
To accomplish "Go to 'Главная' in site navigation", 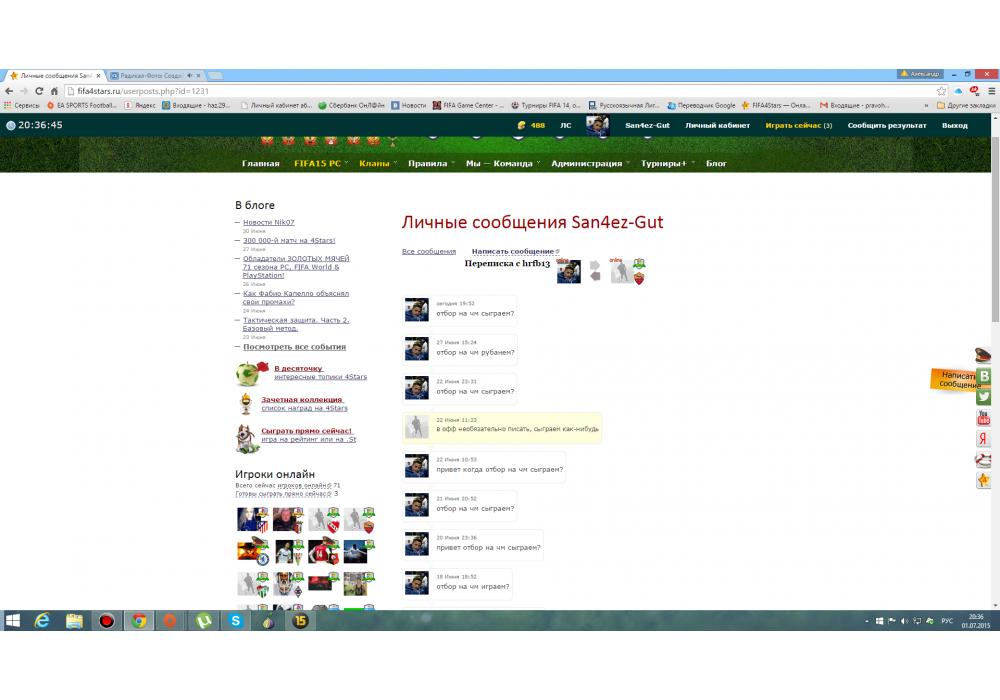I will point(260,163).
